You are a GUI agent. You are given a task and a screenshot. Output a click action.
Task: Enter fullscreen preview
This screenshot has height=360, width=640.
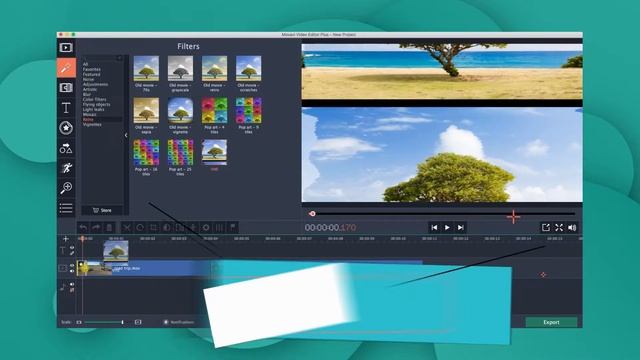point(559,227)
